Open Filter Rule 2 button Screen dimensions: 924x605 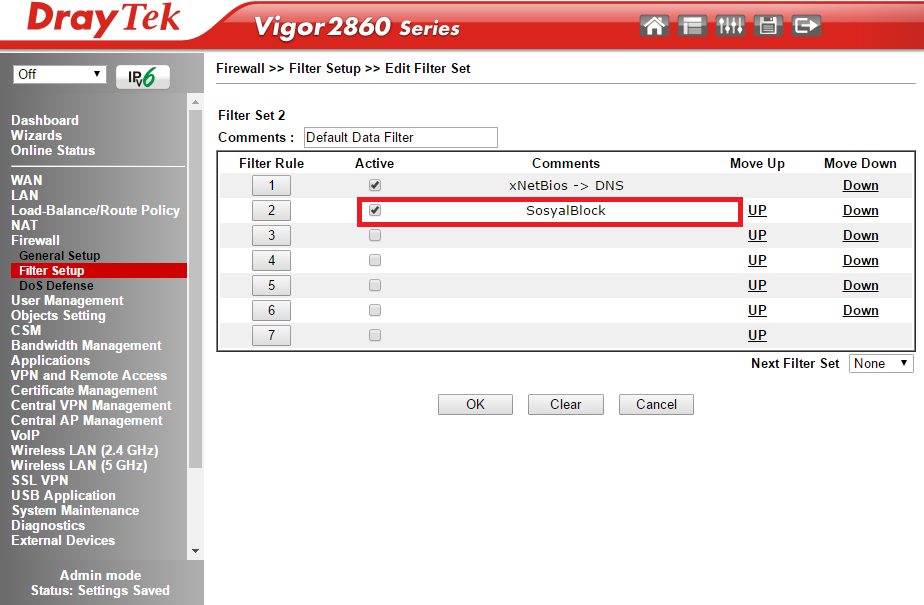coord(271,211)
